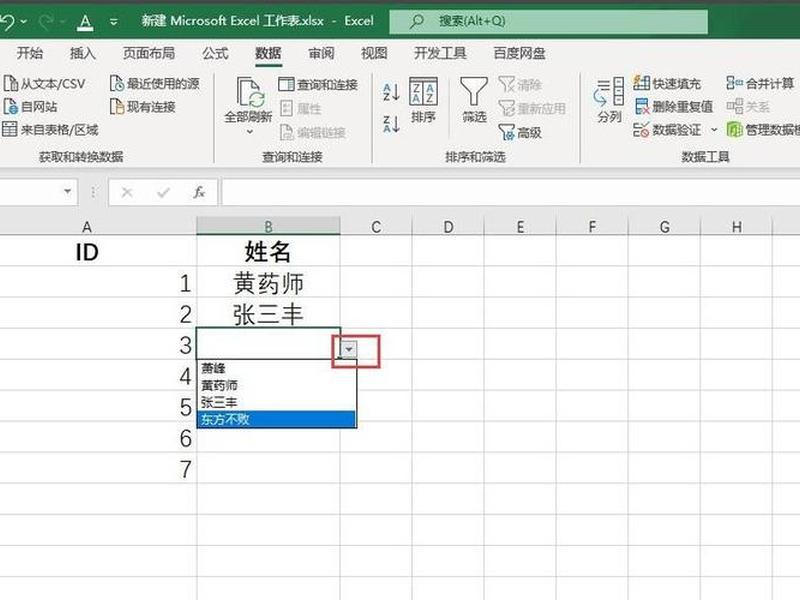800x600 pixels.
Task: Open the 排序 sort dialog
Action: click(x=423, y=100)
